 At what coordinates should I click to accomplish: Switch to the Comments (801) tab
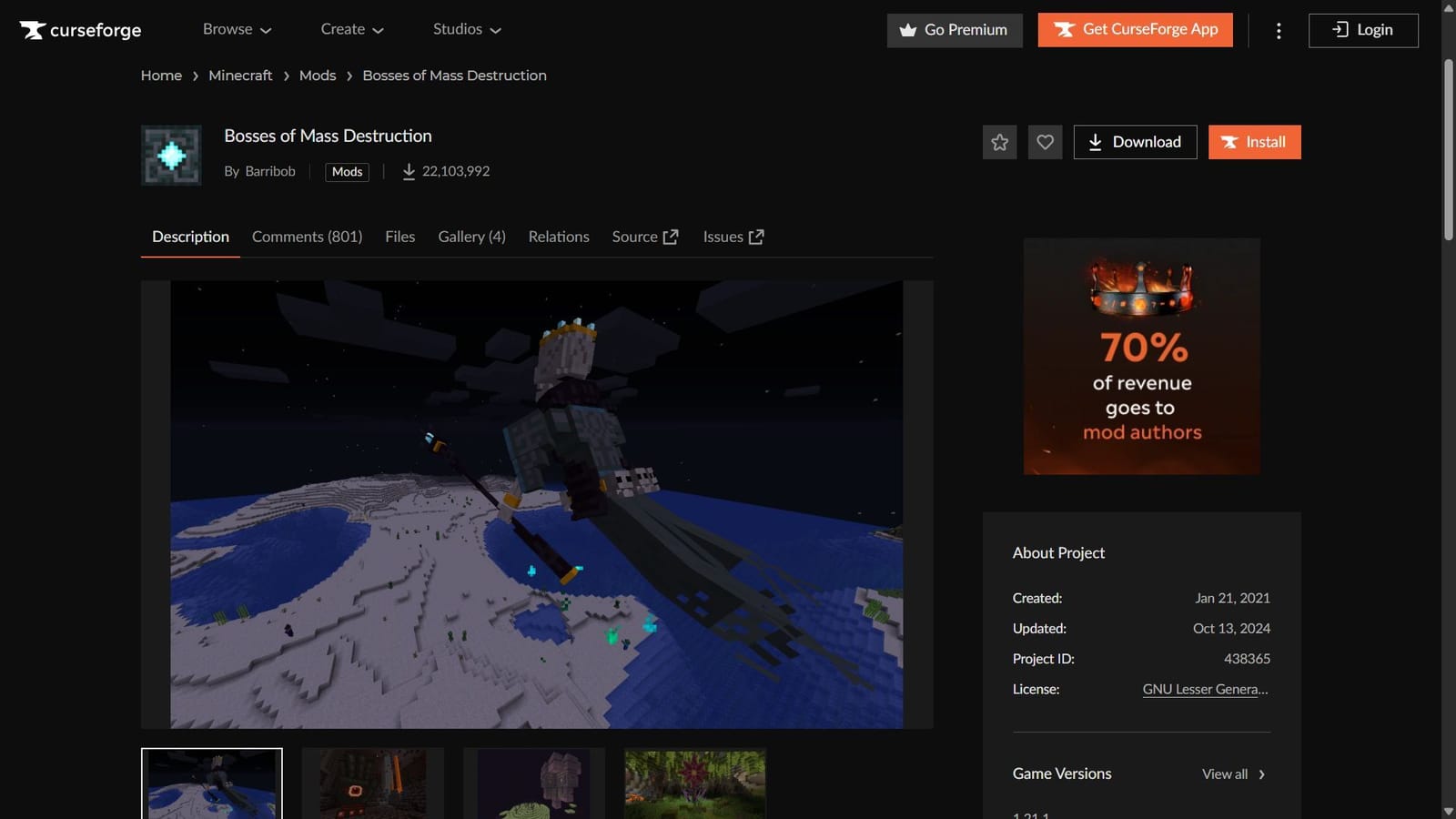307,237
